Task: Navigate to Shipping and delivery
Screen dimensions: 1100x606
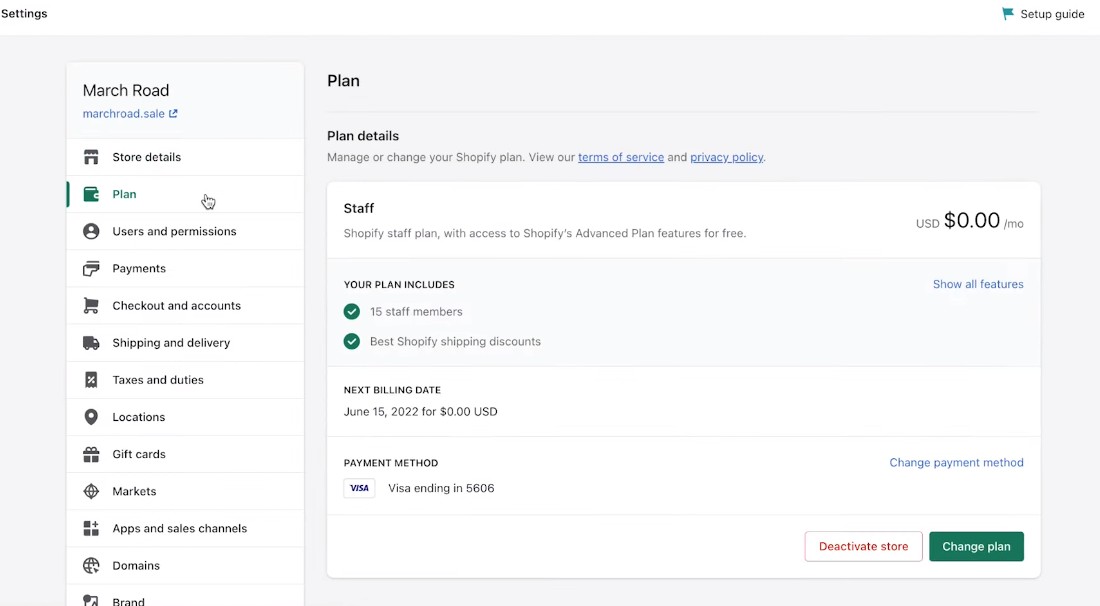Action: click(x=185, y=343)
